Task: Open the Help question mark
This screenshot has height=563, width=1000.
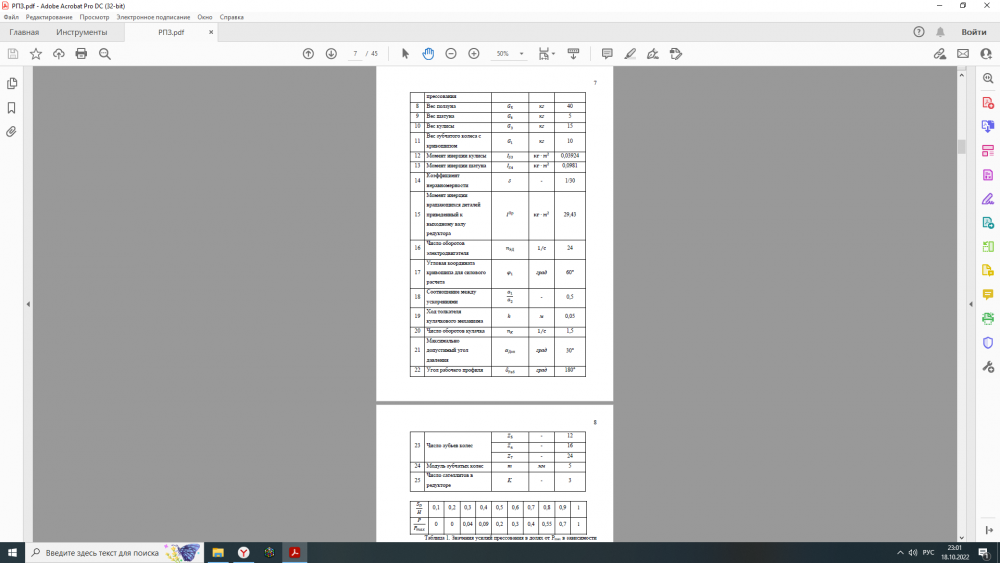Action: pos(919,32)
